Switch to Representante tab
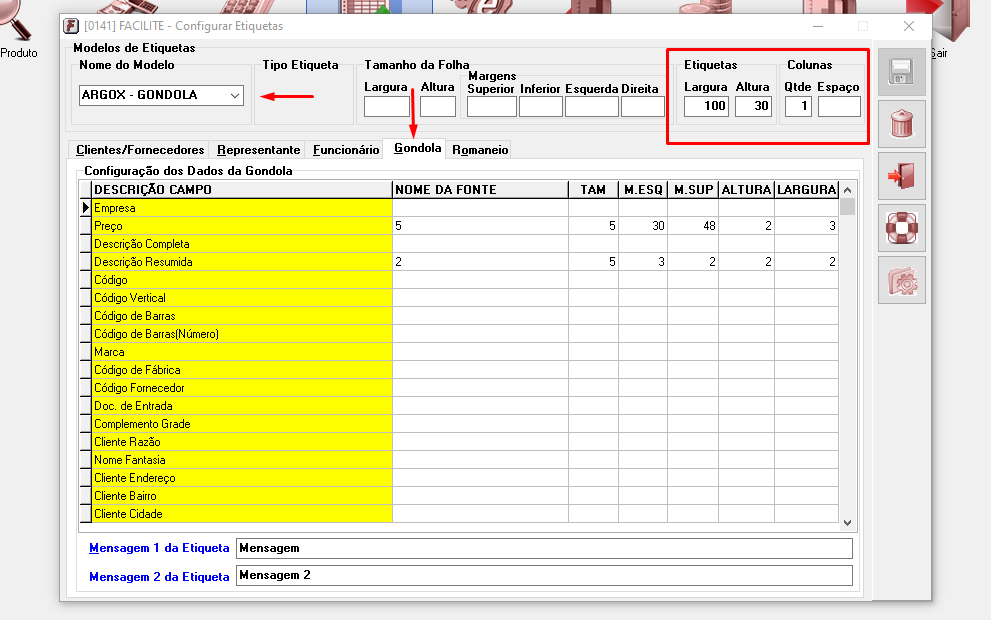Screen dimensions: 991x620 tap(258, 150)
